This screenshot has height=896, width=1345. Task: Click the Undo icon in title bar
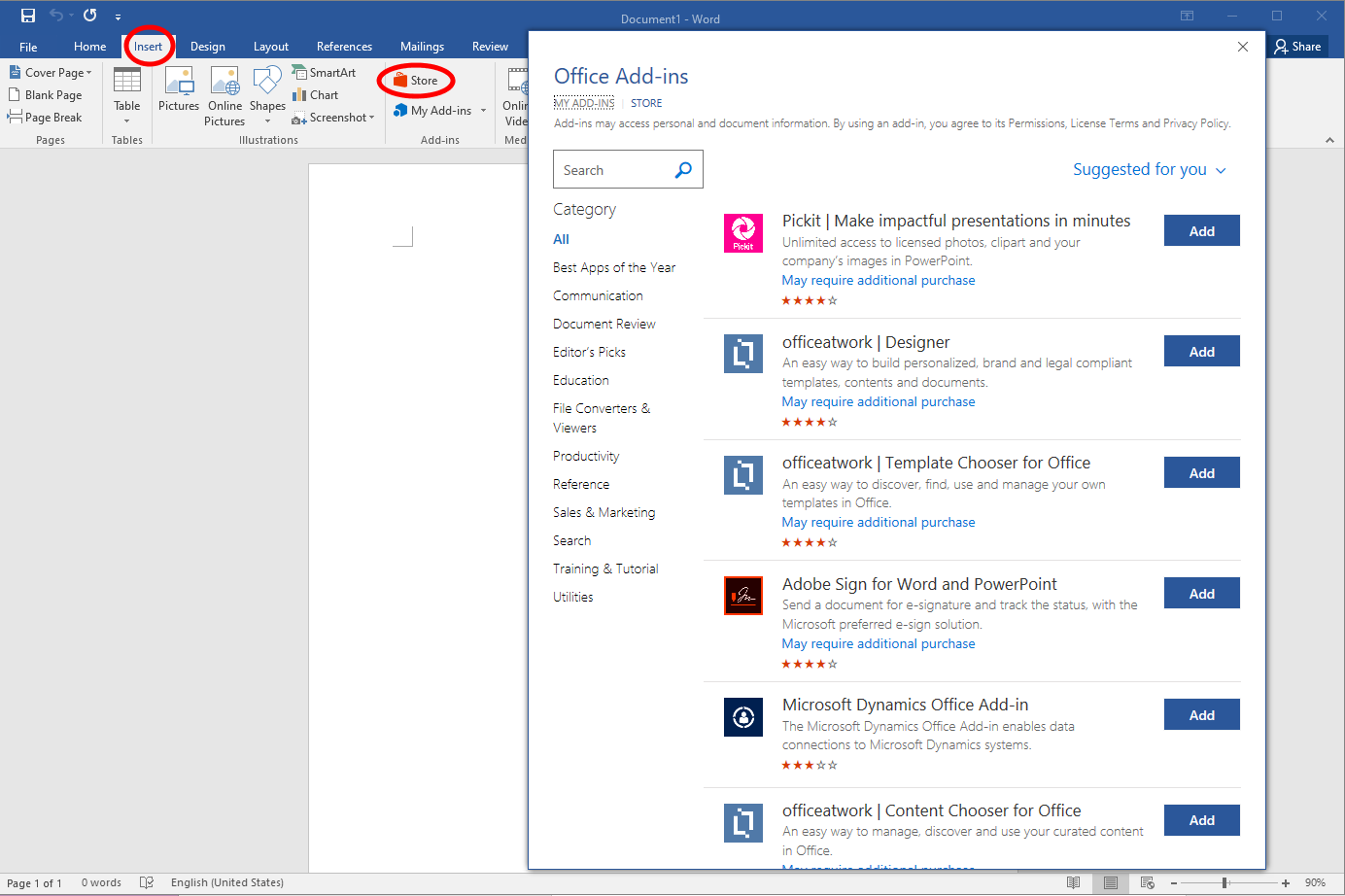pos(56,16)
